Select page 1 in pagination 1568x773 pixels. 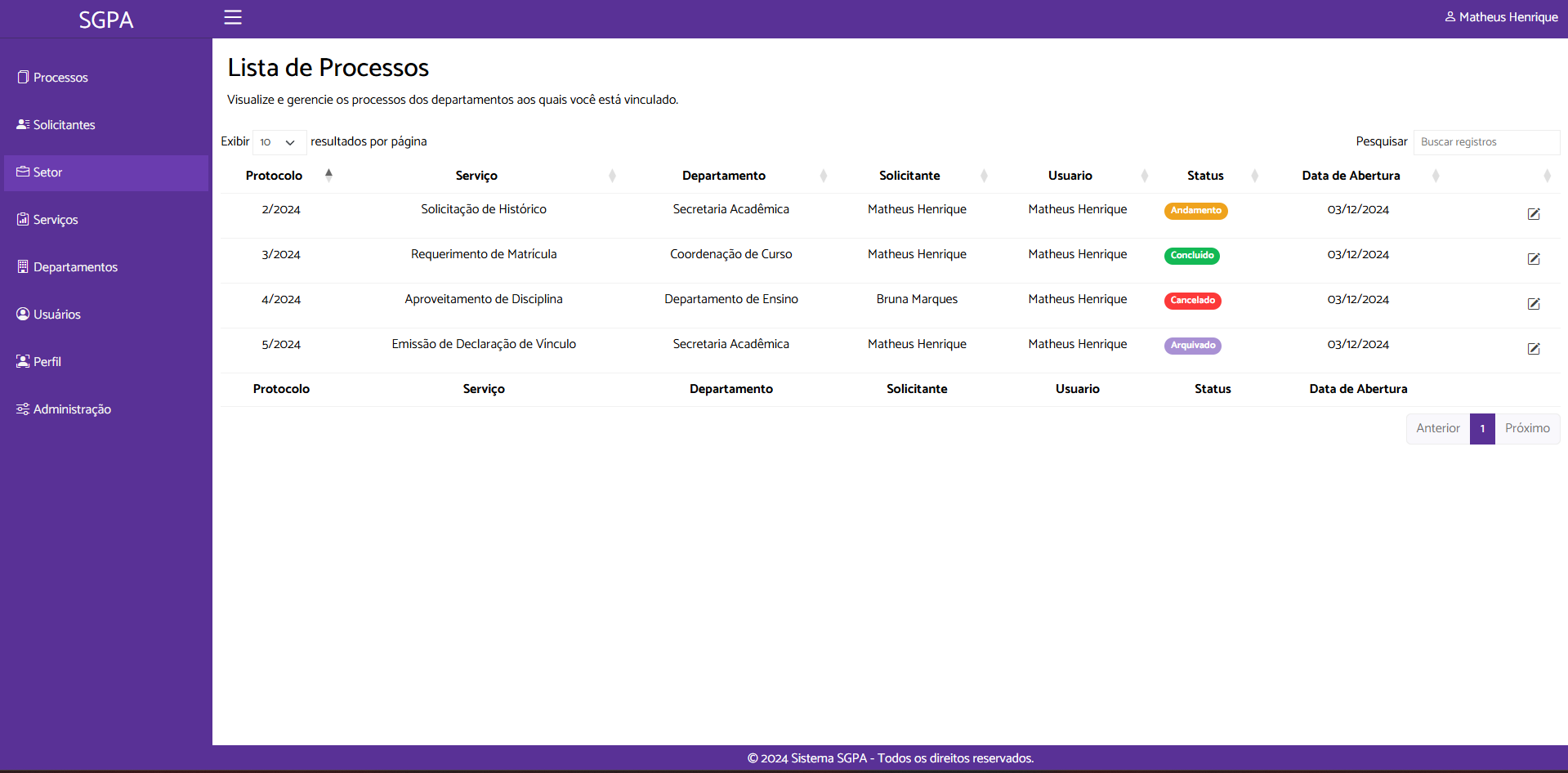point(1481,429)
